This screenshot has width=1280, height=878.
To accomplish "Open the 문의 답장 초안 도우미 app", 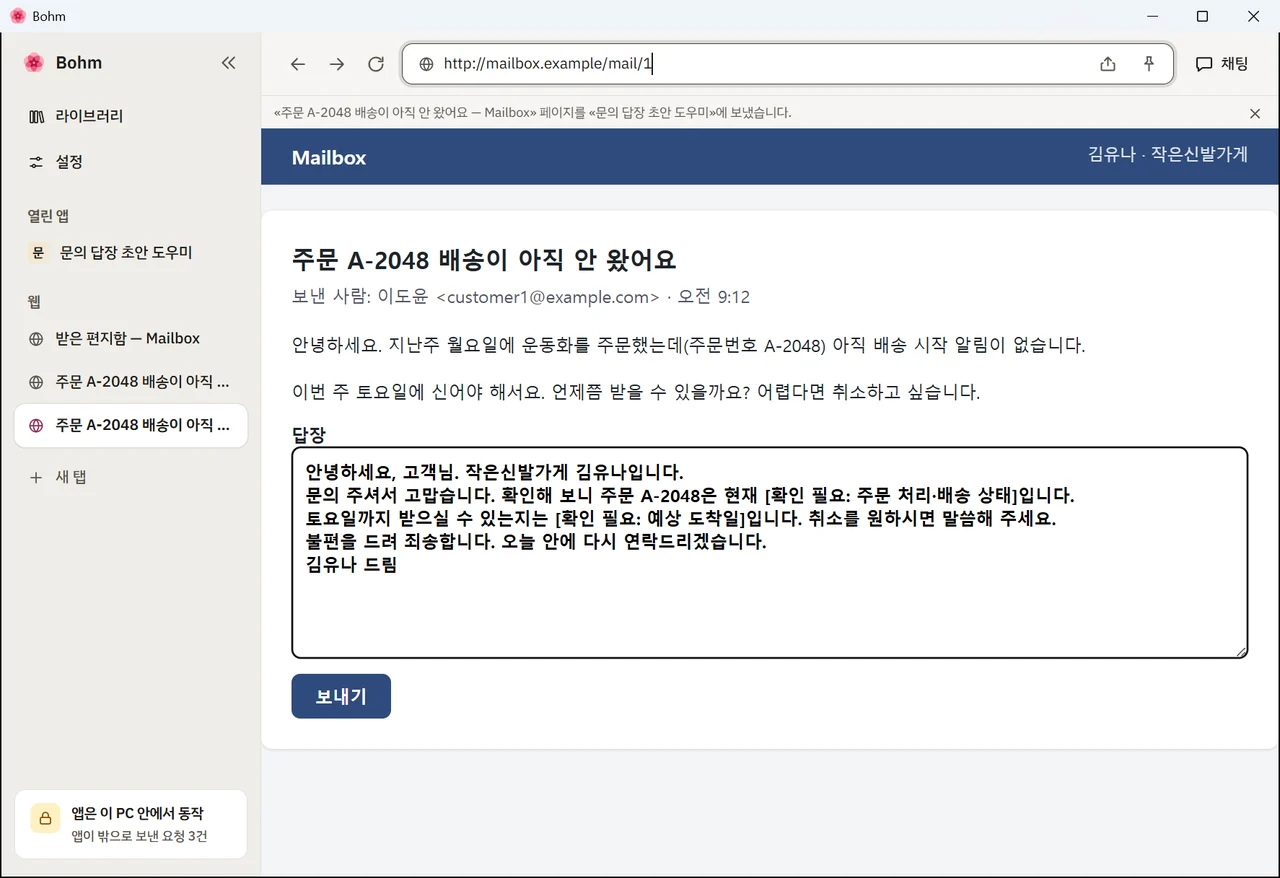I will coord(131,253).
